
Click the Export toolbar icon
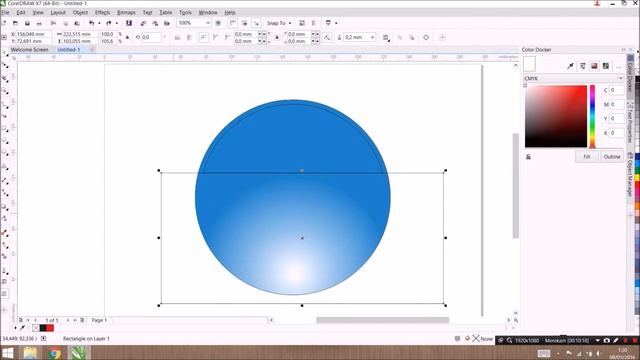point(155,23)
